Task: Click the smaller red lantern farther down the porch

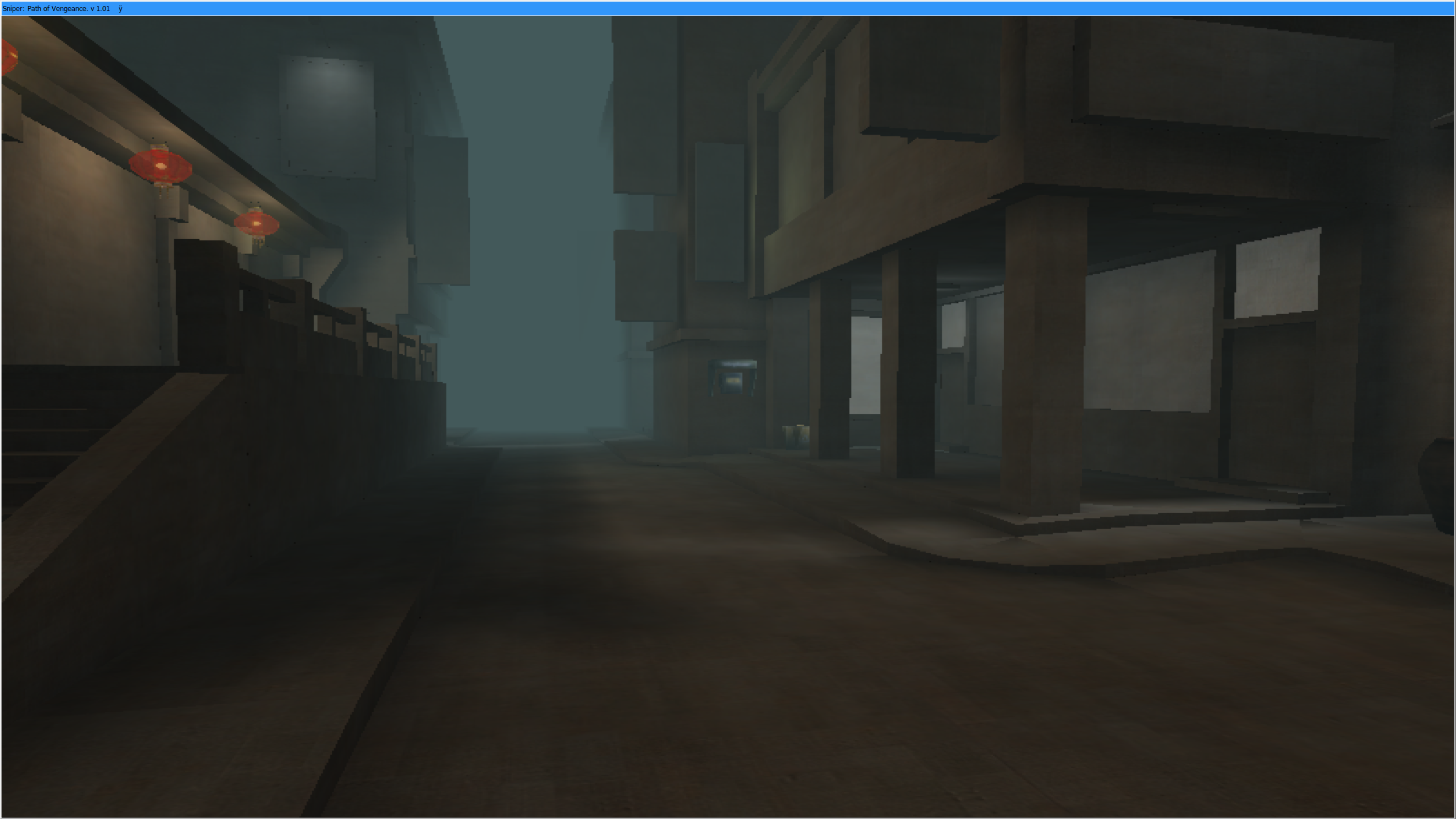Action: coord(257,224)
